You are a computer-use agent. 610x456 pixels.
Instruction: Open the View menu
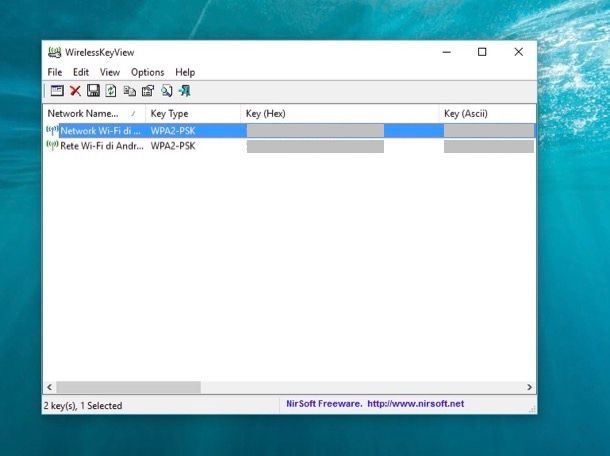click(110, 72)
